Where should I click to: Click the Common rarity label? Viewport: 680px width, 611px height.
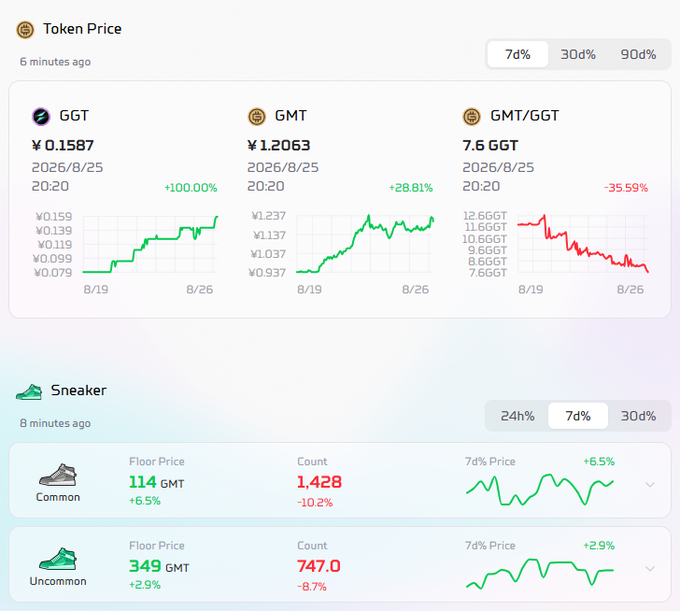pyautogui.click(x=58, y=497)
